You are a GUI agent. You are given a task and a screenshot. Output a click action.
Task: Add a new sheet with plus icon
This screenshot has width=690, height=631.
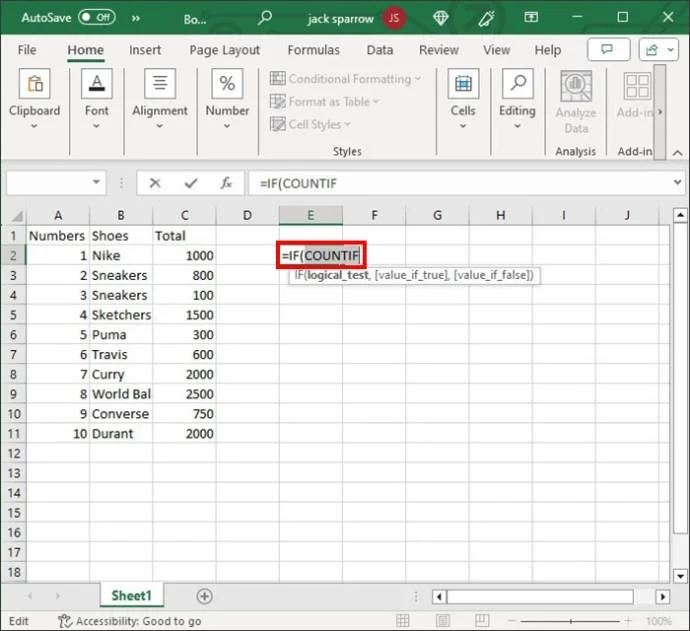pyautogui.click(x=204, y=596)
